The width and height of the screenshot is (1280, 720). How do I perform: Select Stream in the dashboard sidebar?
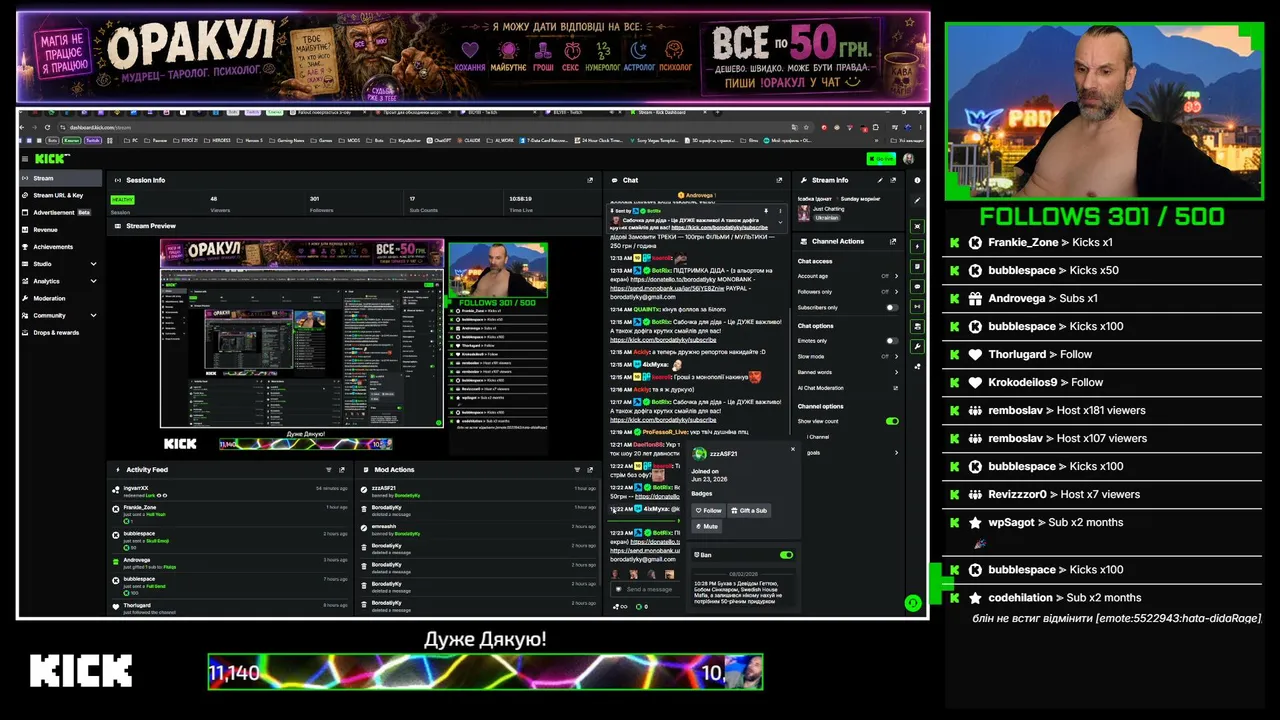[61, 178]
